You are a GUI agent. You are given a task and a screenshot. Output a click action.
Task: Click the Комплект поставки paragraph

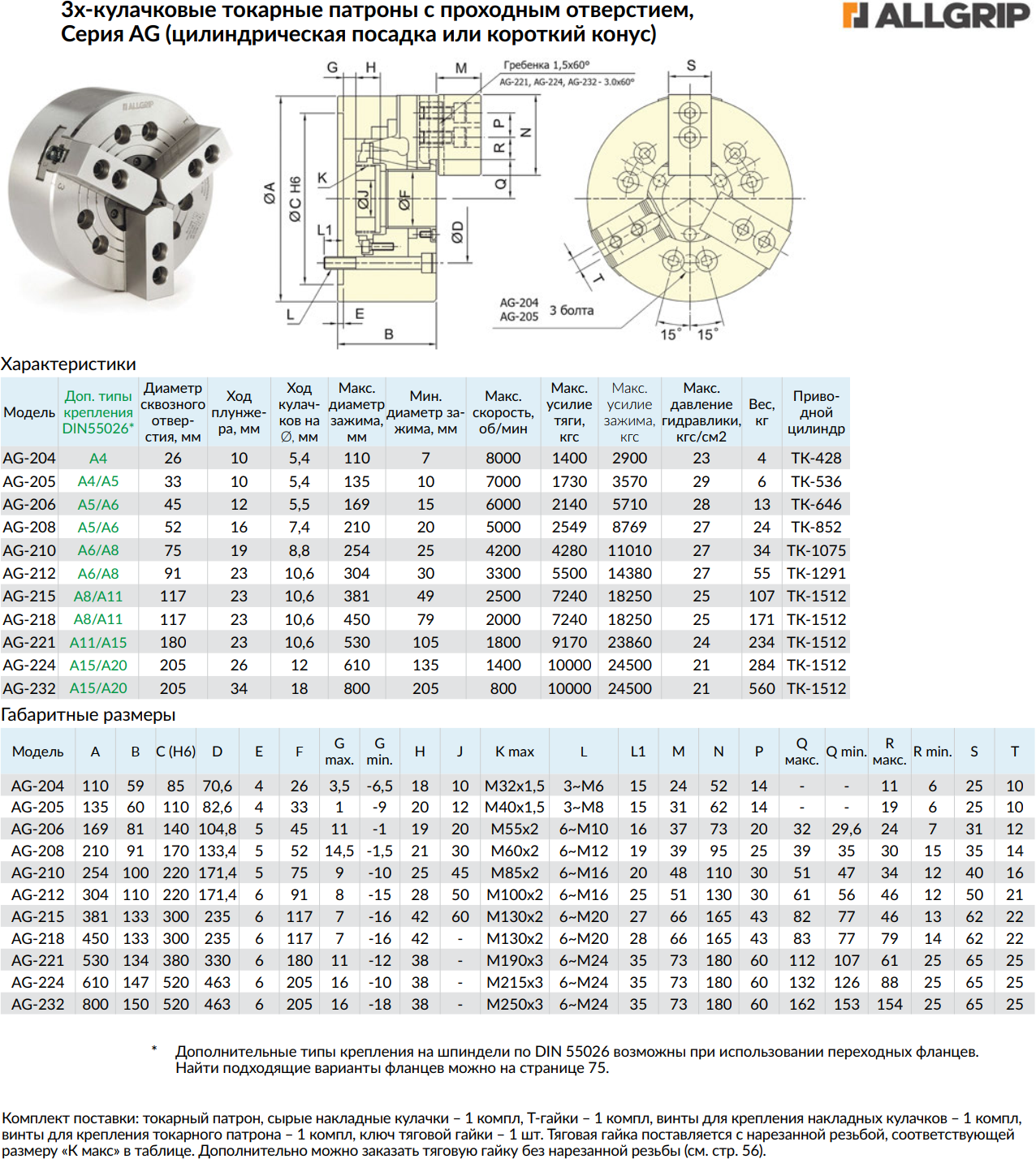[x=512, y=1134]
